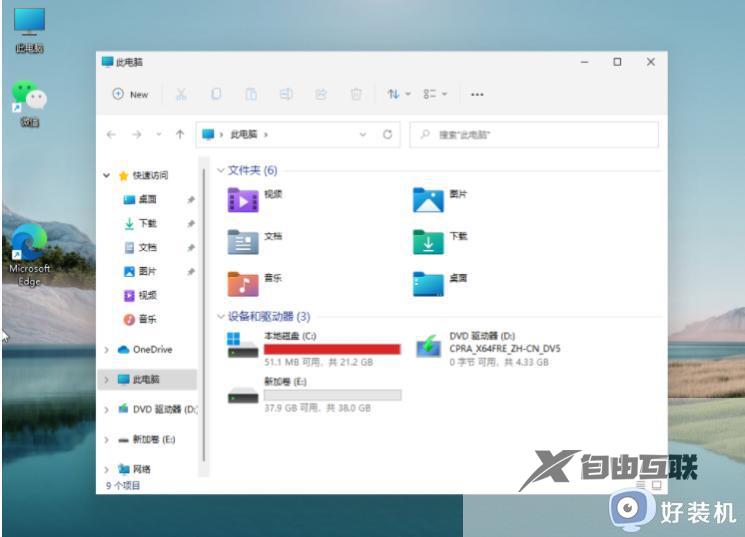Screen dimensions: 745x537
Task: Click the details view icon in the status bar
Action: click(641, 485)
